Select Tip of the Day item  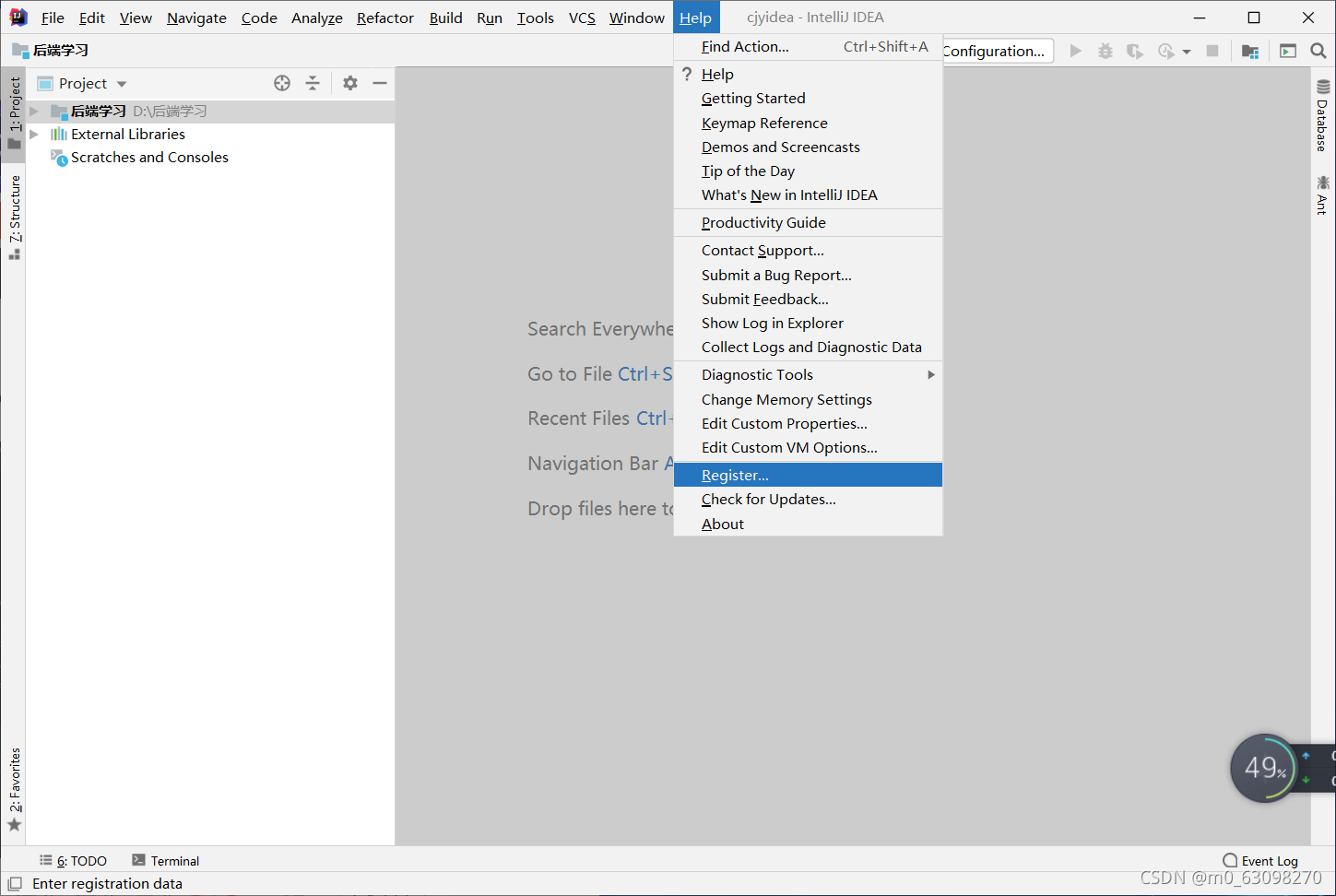pyautogui.click(x=808, y=171)
